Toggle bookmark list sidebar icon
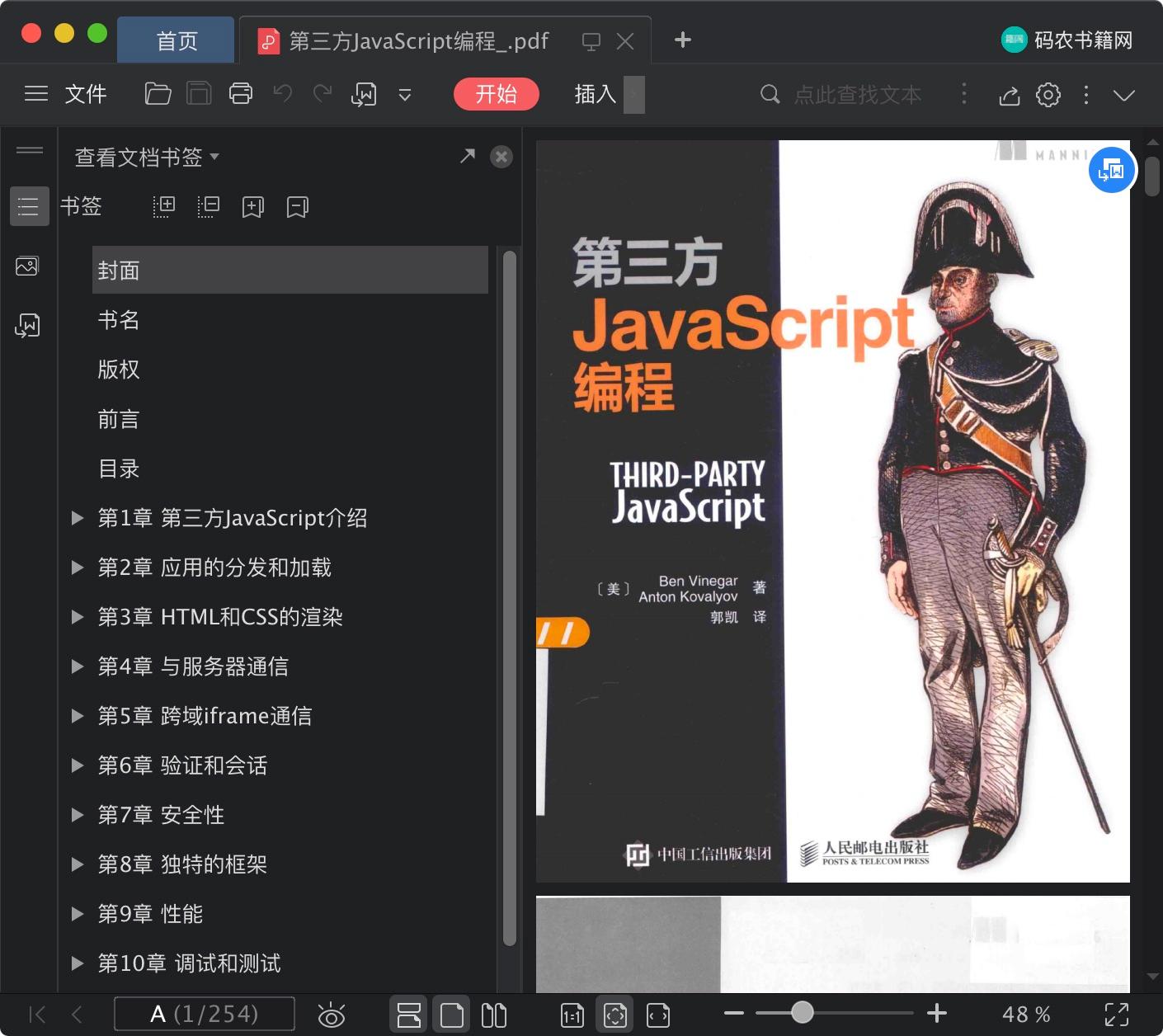 point(29,206)
